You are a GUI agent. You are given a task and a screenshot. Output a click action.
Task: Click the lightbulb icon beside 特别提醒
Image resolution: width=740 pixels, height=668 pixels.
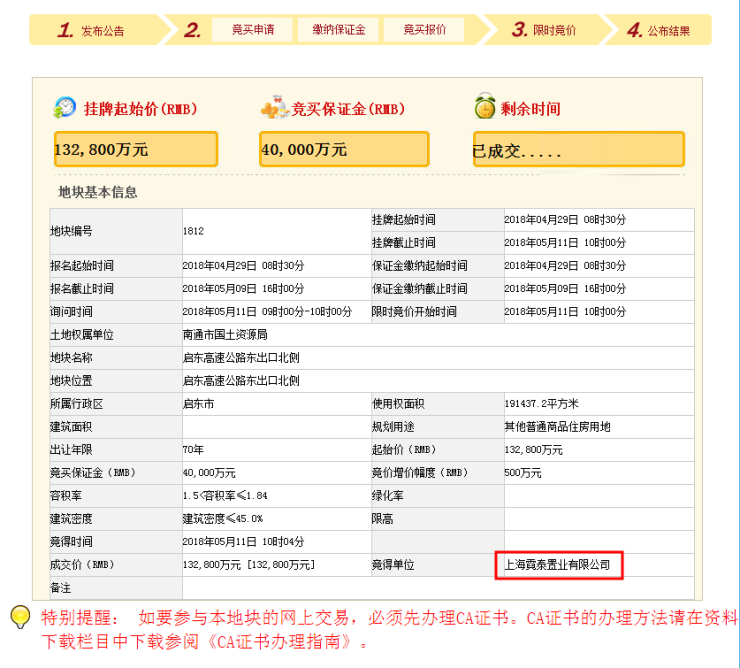pyautogui.click(x=19, y=617)
